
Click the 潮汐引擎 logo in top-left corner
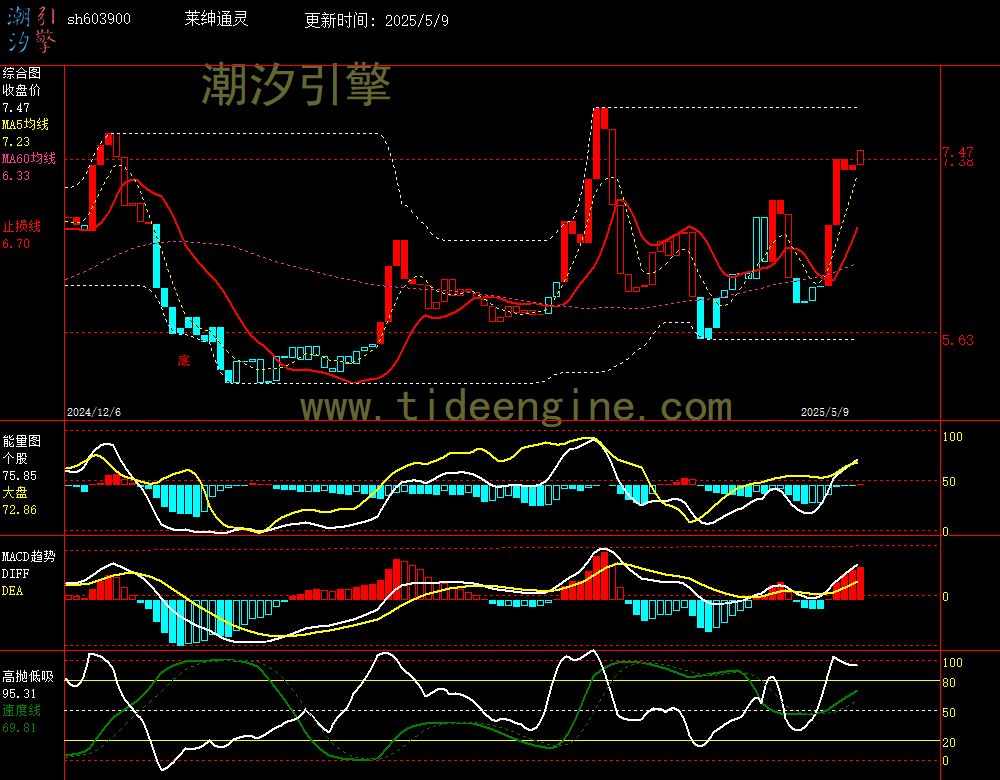(x=32, y=29)
